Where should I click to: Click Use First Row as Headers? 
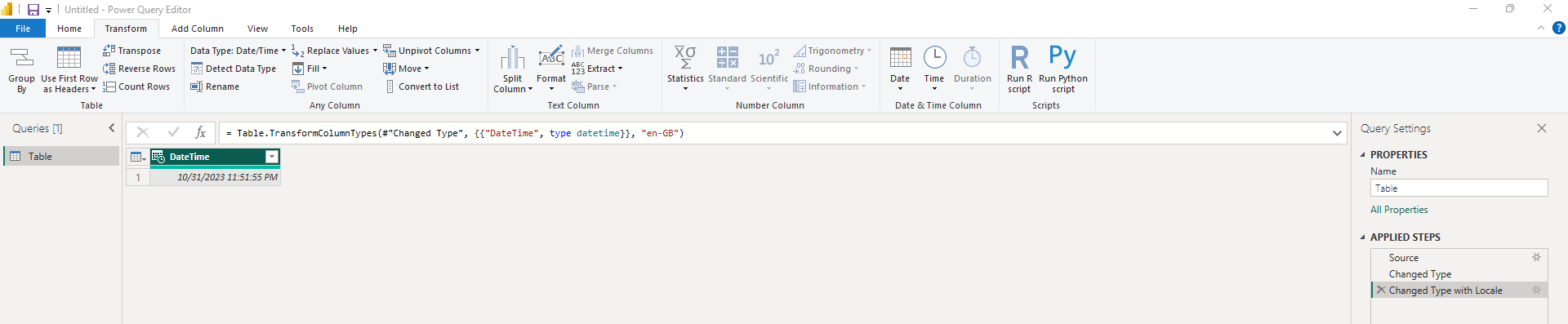69,70
